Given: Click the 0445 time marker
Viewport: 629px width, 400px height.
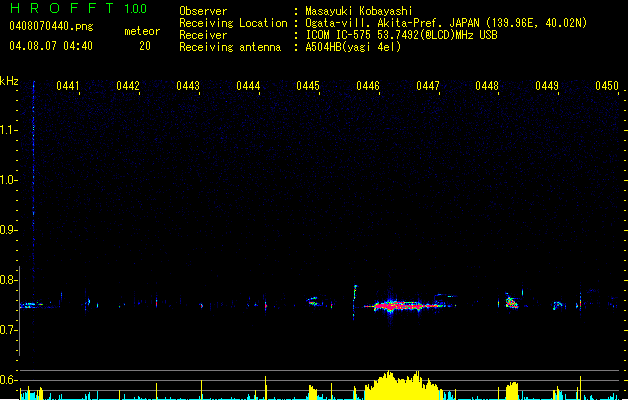Looking at the screenshot, I should pyautogui.click(x=308, y=85).
